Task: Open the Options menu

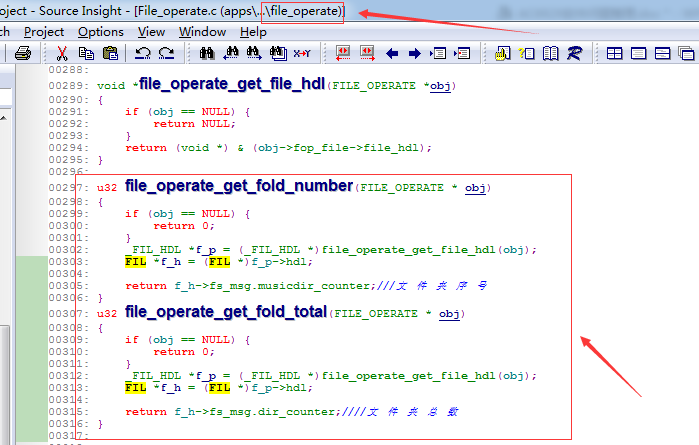Action: pyautogui.click(x=101, y=32)
